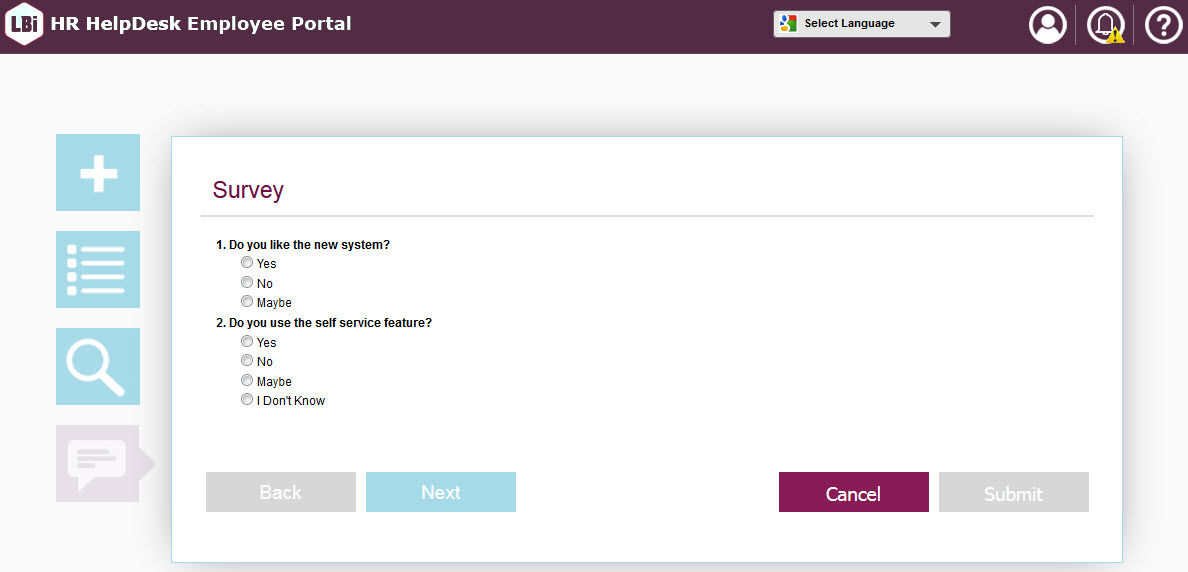
Task: Open the help question mark icon
Action: coord(1163,25)
